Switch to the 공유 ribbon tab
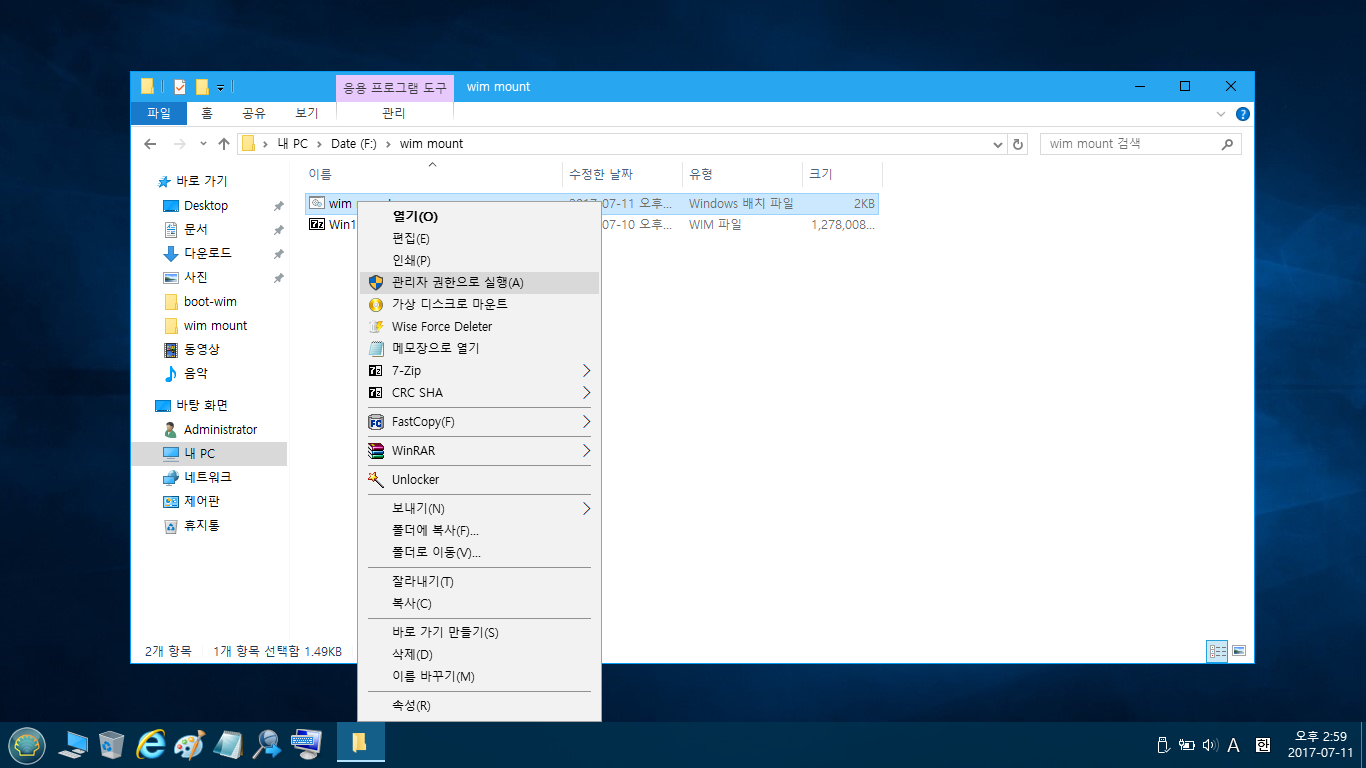Screen dimensions: 1366x768 254,113
